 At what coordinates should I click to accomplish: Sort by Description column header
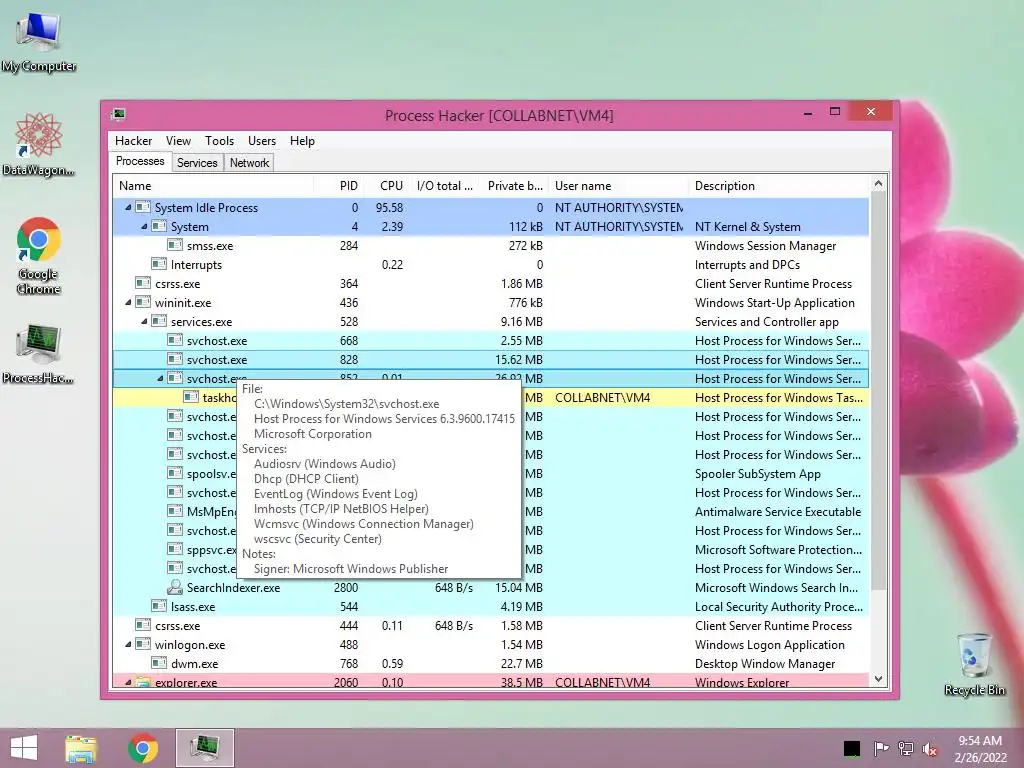(780, 186)
